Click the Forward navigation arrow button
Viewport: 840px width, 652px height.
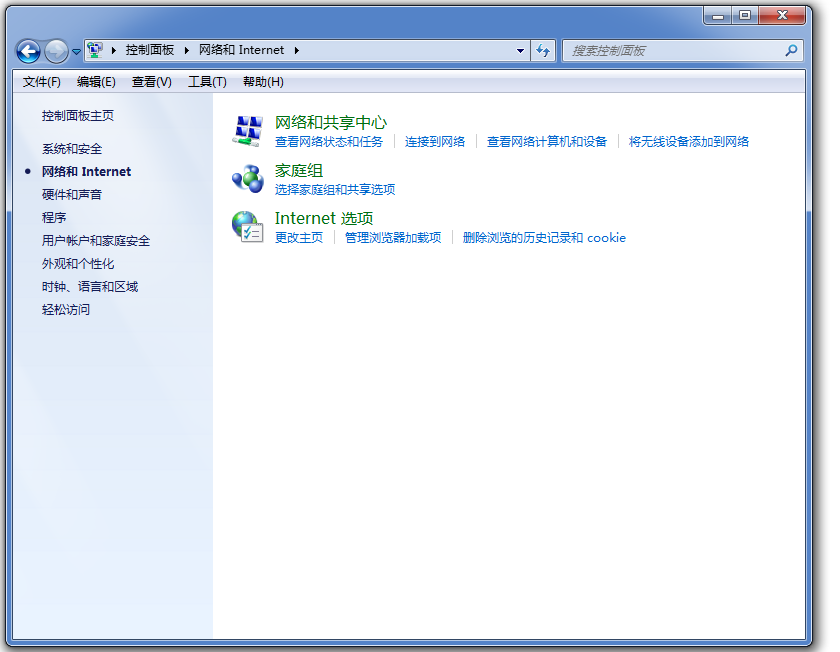click(x=56, y=51)
